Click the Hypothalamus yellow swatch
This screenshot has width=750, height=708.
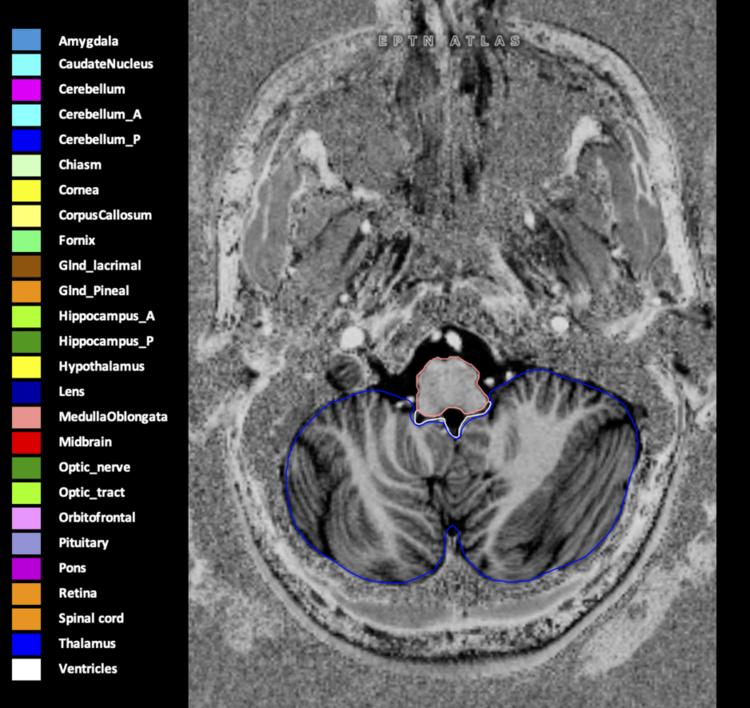(x=26, y=367)
